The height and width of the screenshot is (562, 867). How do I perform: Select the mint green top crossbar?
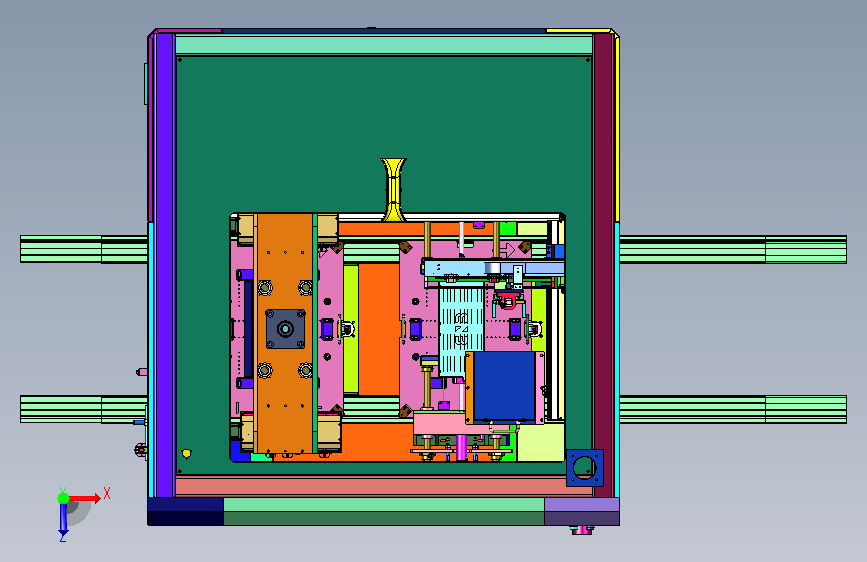[384, 45]
